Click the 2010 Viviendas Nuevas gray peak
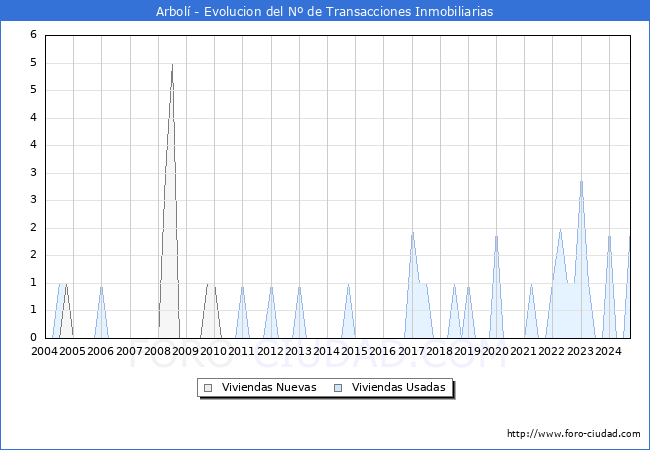Viewport: 650px width, 450px height. [x=211, y=285]
